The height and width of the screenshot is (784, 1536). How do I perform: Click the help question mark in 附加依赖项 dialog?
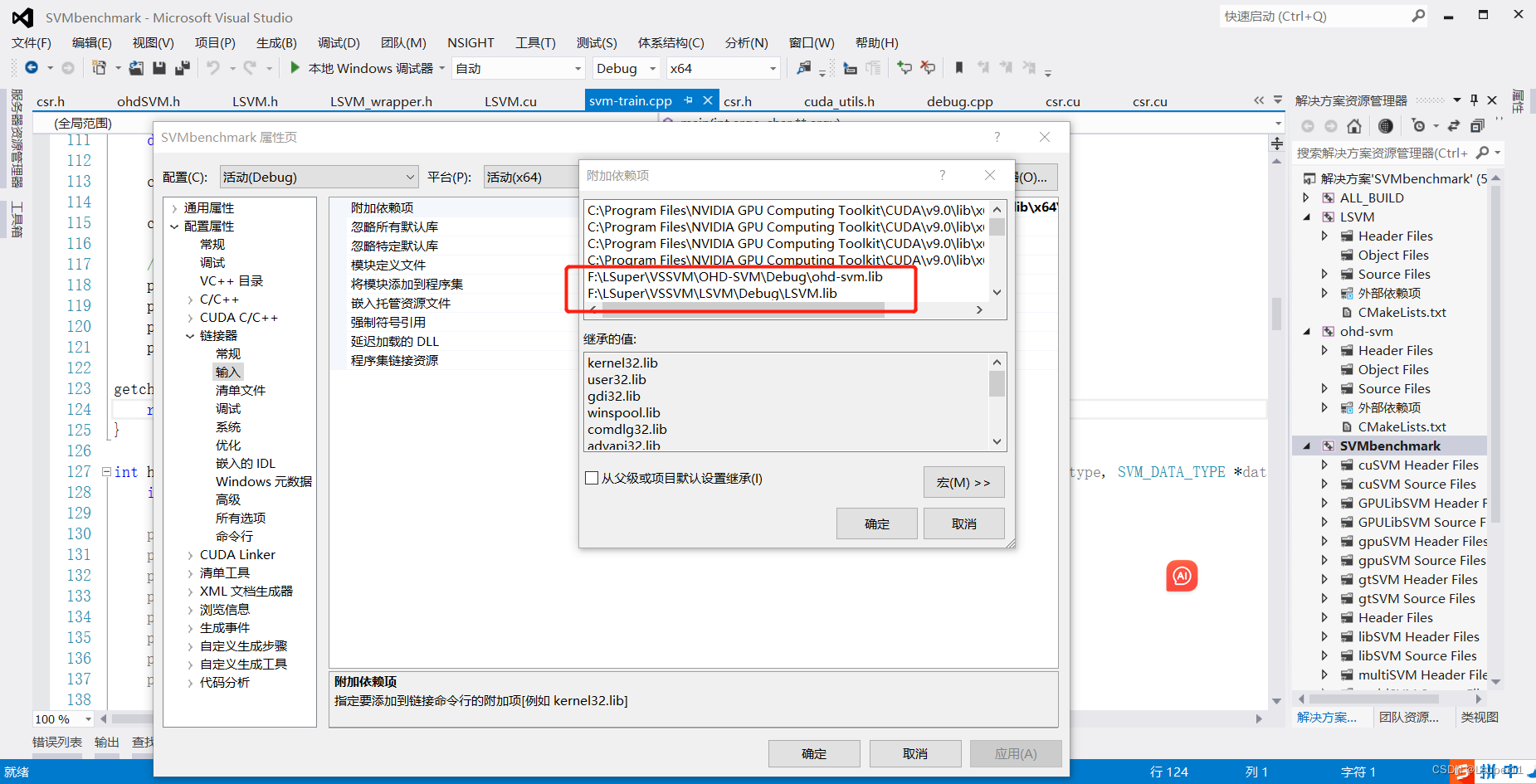point(942,175)
